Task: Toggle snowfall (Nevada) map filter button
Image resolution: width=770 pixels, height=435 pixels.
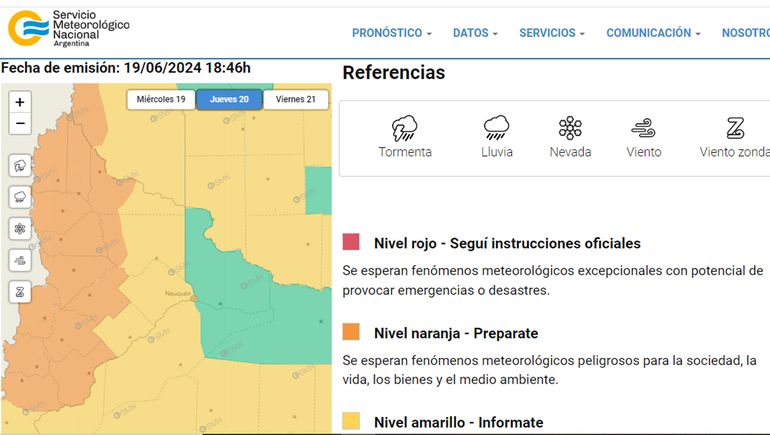Action: pos(20,228)
